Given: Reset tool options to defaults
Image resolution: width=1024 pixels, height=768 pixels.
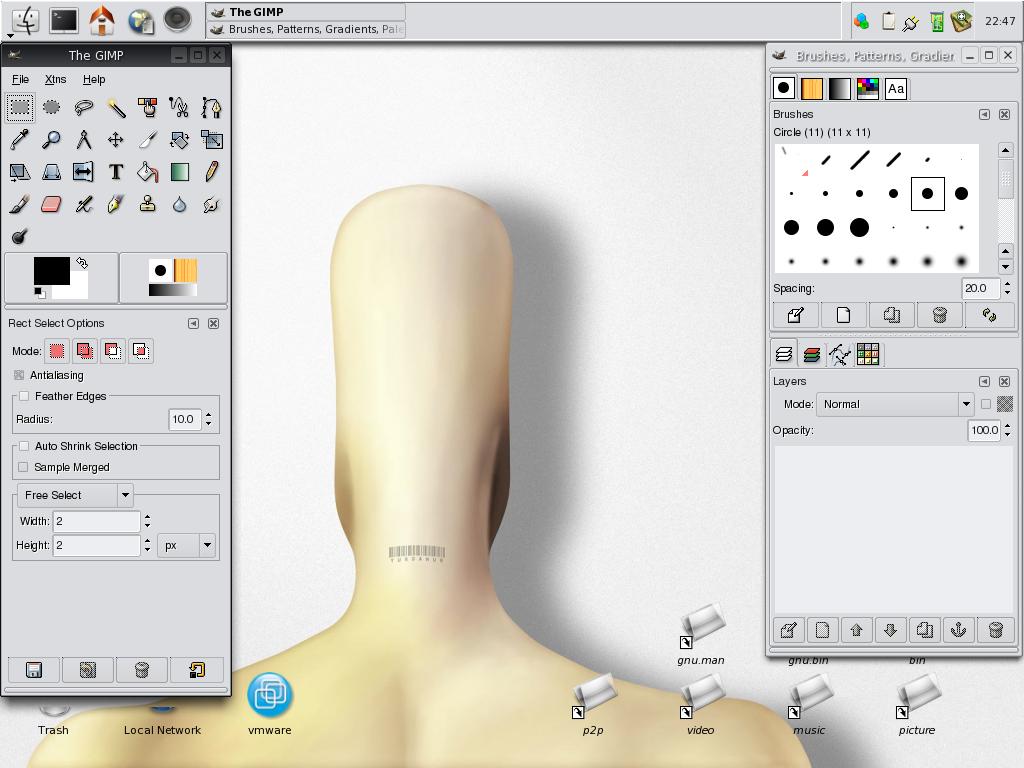Looking at the screenshot, I should pyautogui.click(x=197, y=670).
